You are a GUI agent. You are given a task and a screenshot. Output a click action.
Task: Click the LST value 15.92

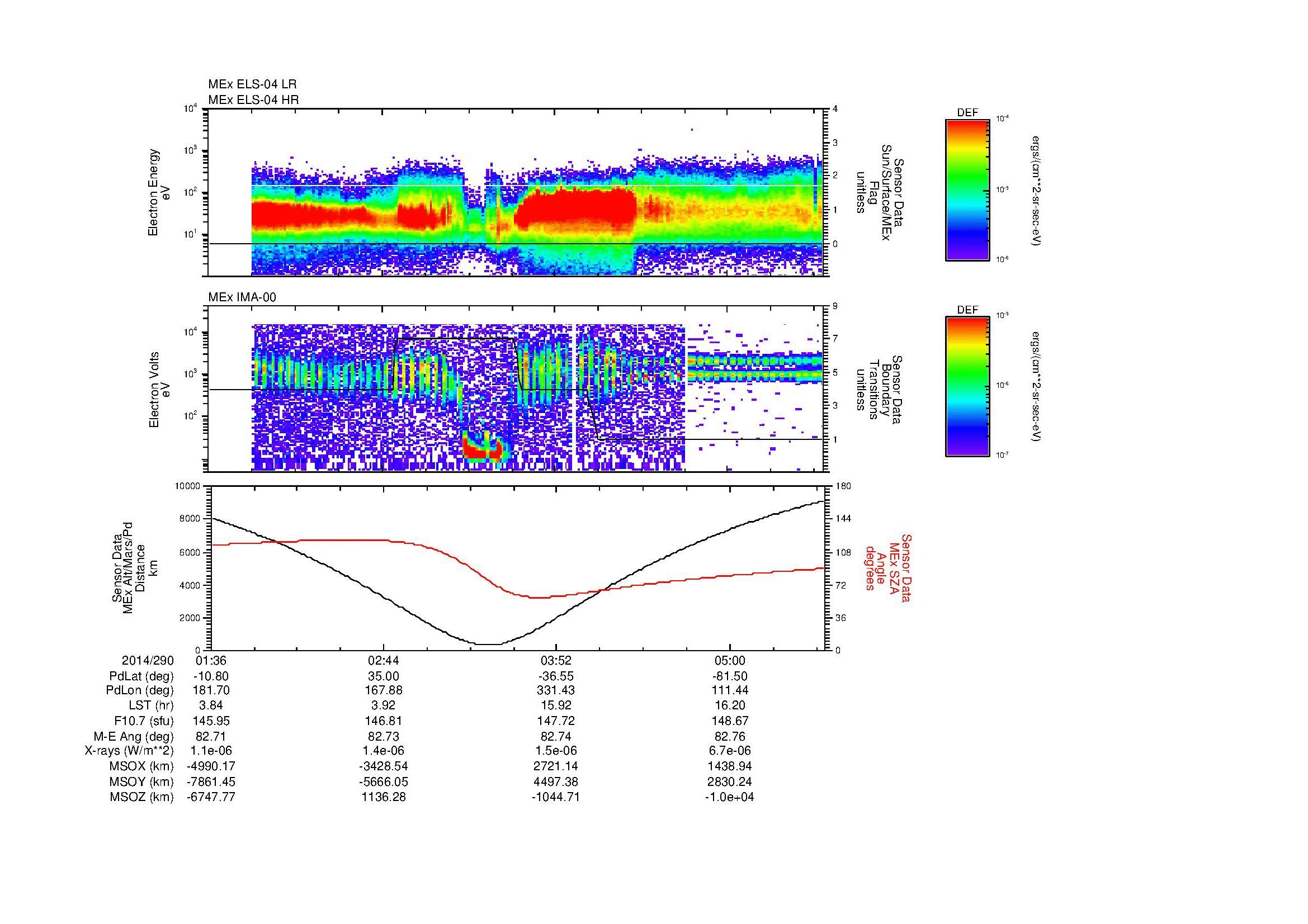tap(556, 705)
